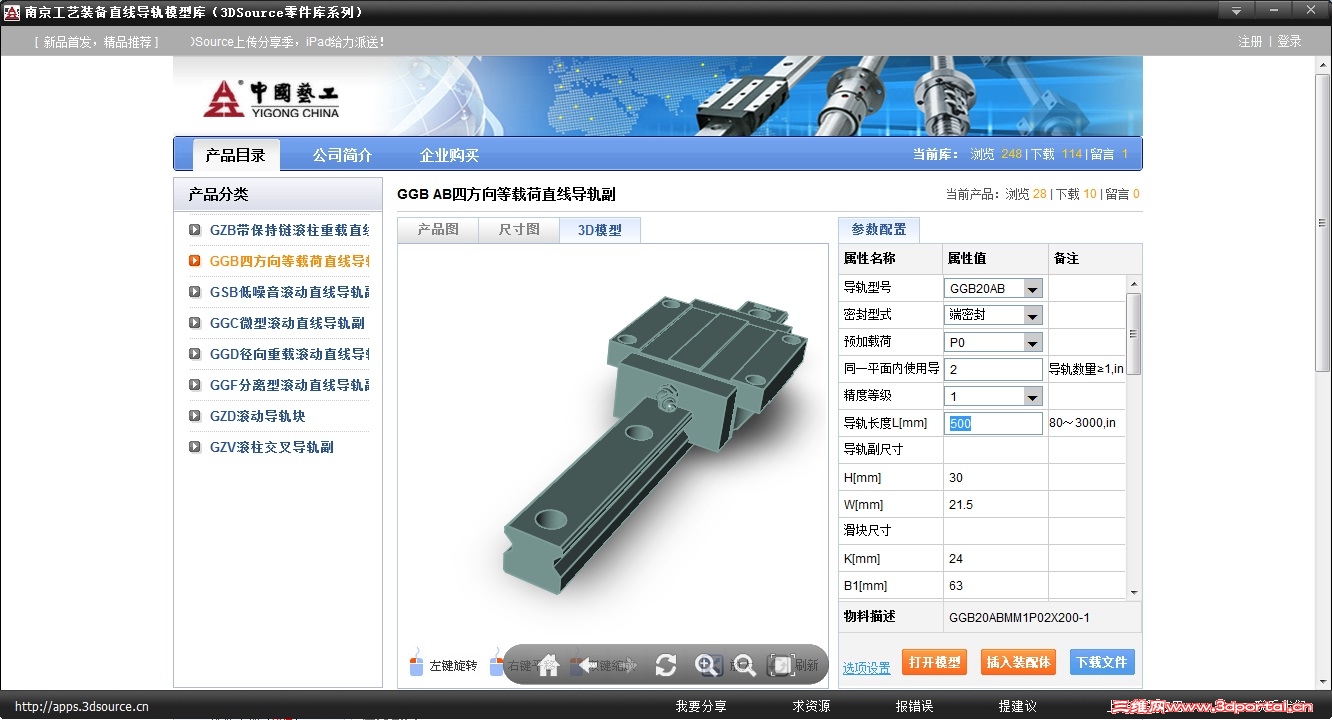Click the parameter table scroll-up arrow

(1133, 283)
